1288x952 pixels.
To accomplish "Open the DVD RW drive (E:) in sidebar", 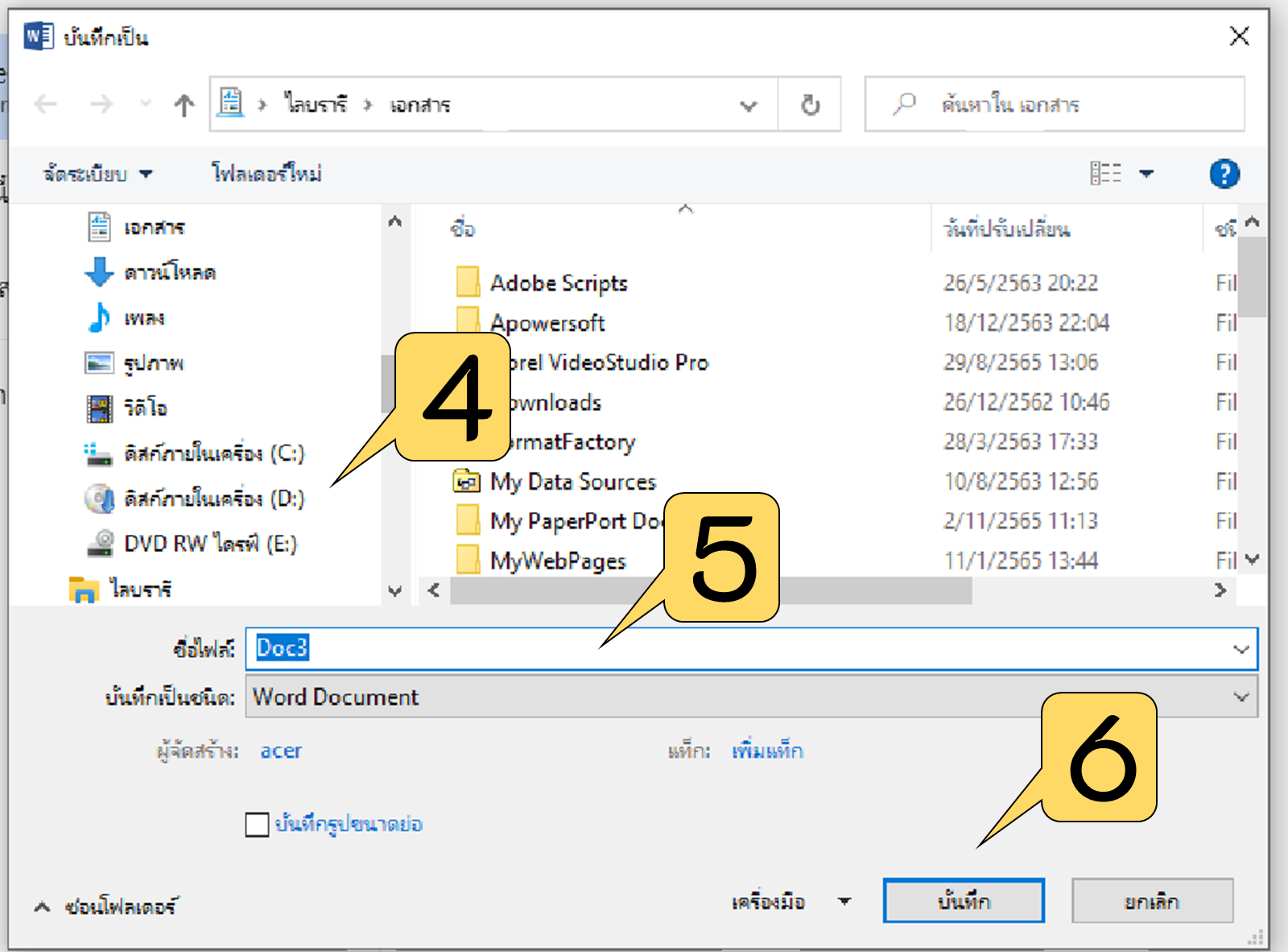I will click(x=209, y=544).
